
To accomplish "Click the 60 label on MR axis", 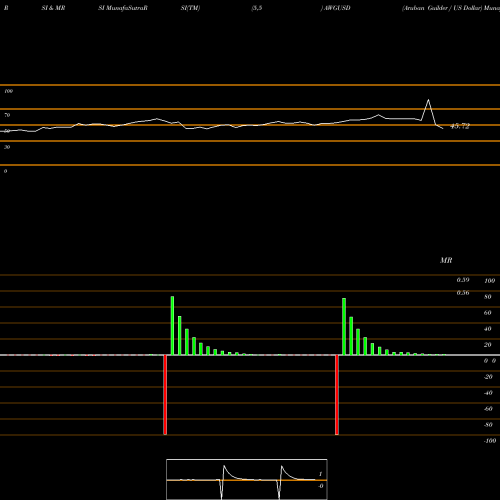I will 488,313.
